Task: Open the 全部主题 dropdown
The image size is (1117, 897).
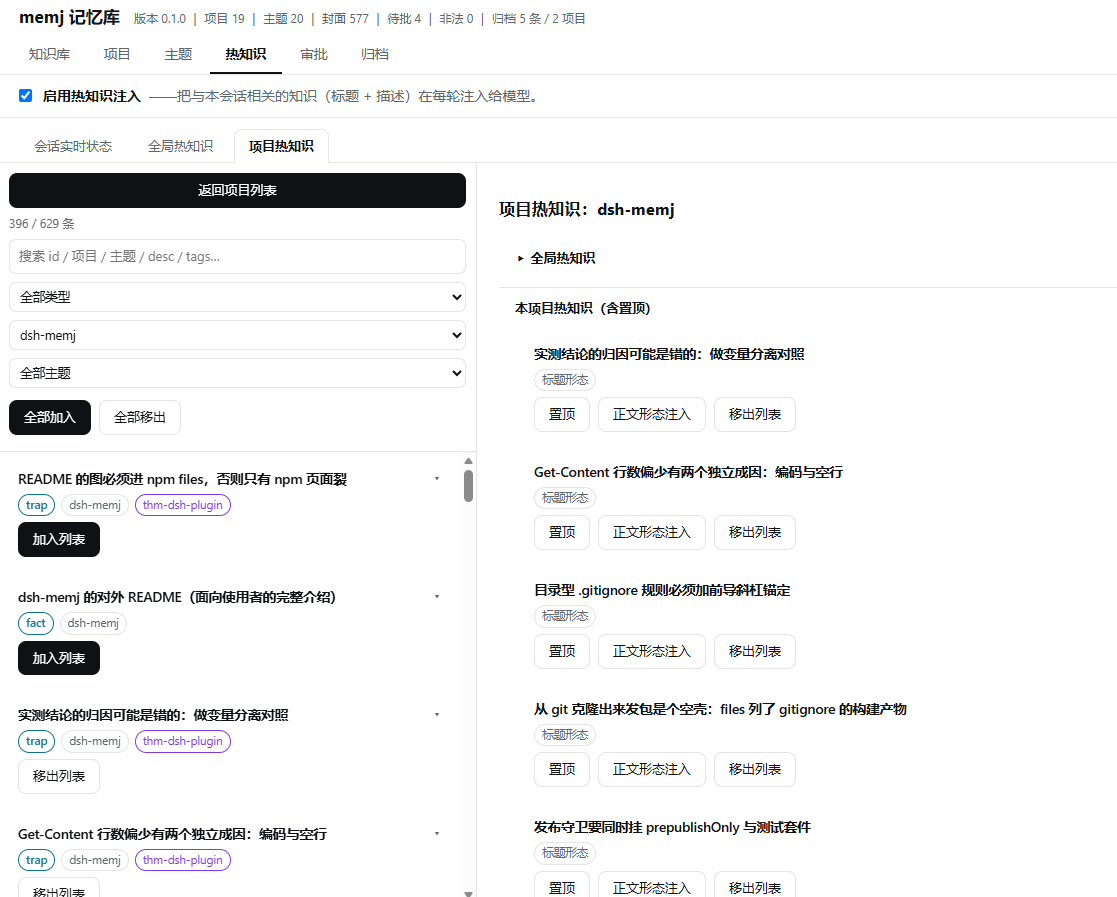Action: [x=237, y=373]
